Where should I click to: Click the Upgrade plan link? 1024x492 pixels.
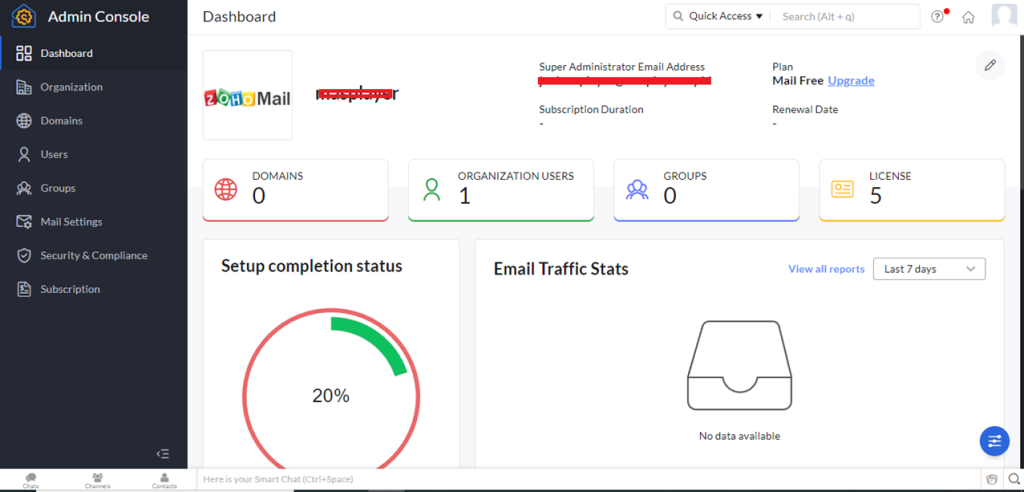[851, 80]
